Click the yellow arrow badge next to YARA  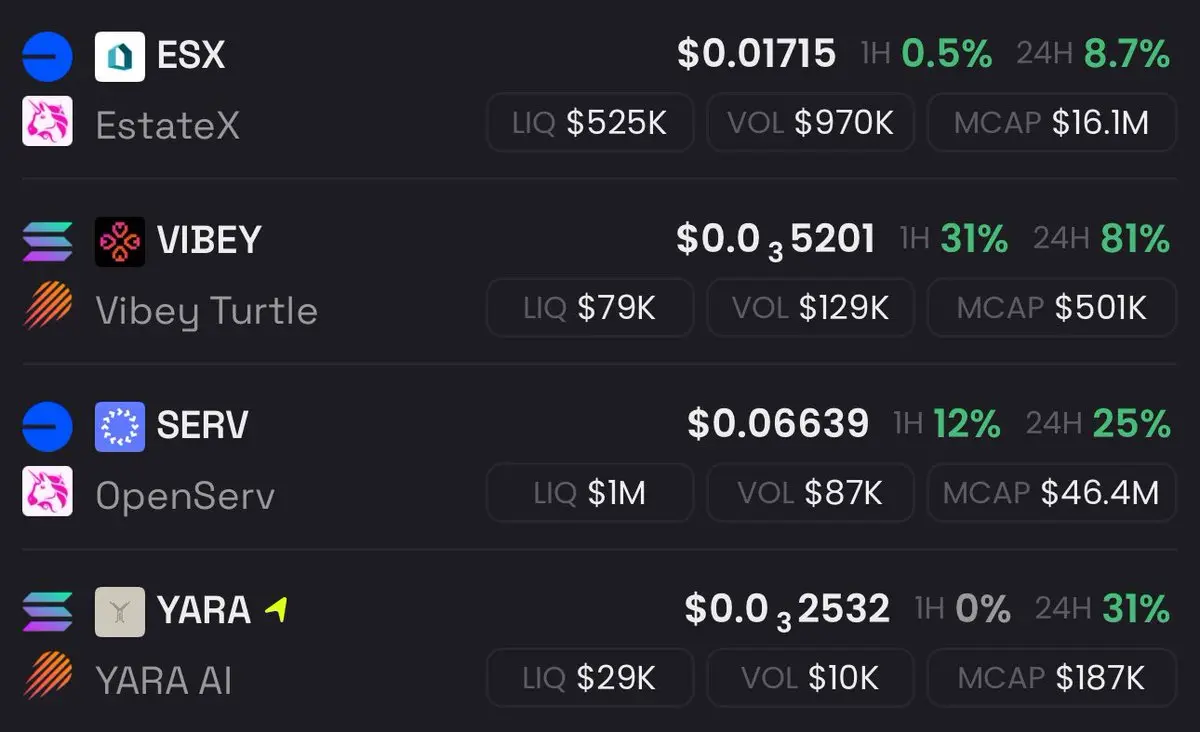click(277, 608)
